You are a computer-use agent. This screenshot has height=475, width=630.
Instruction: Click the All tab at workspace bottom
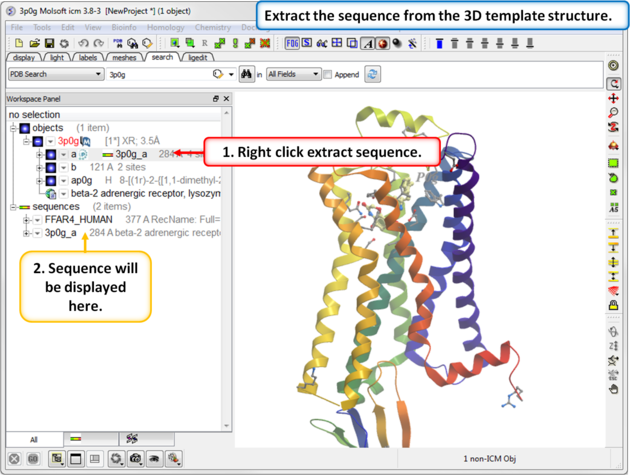pos(33,439)
